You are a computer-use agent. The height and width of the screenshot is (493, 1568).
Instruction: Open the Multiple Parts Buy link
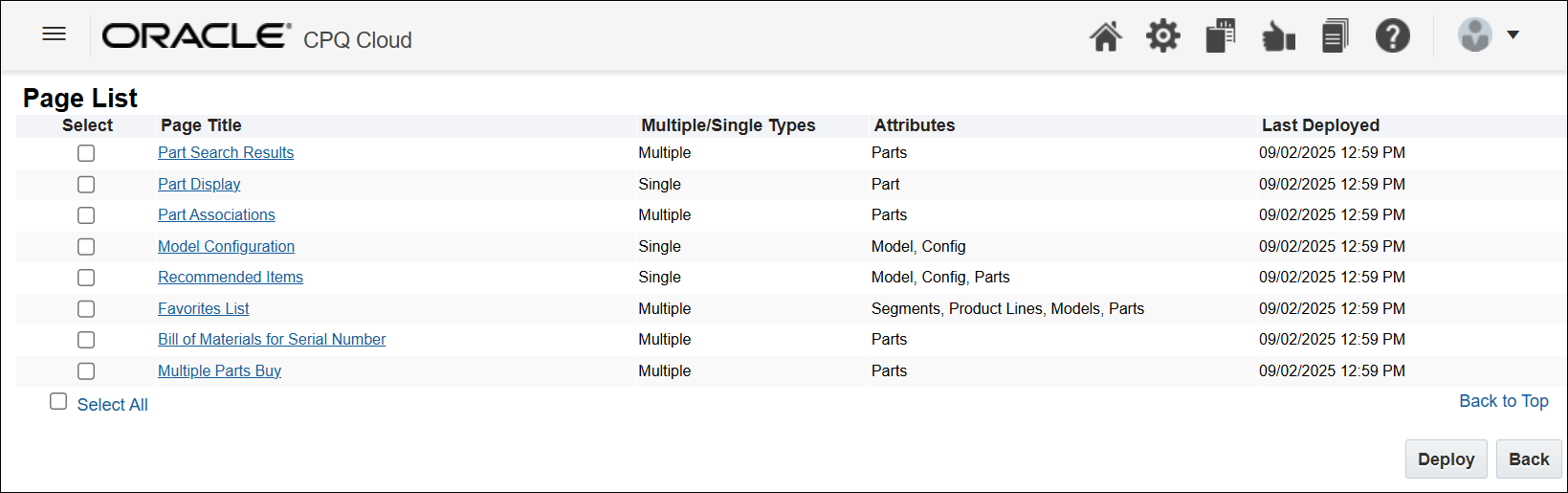click(219, 371)
